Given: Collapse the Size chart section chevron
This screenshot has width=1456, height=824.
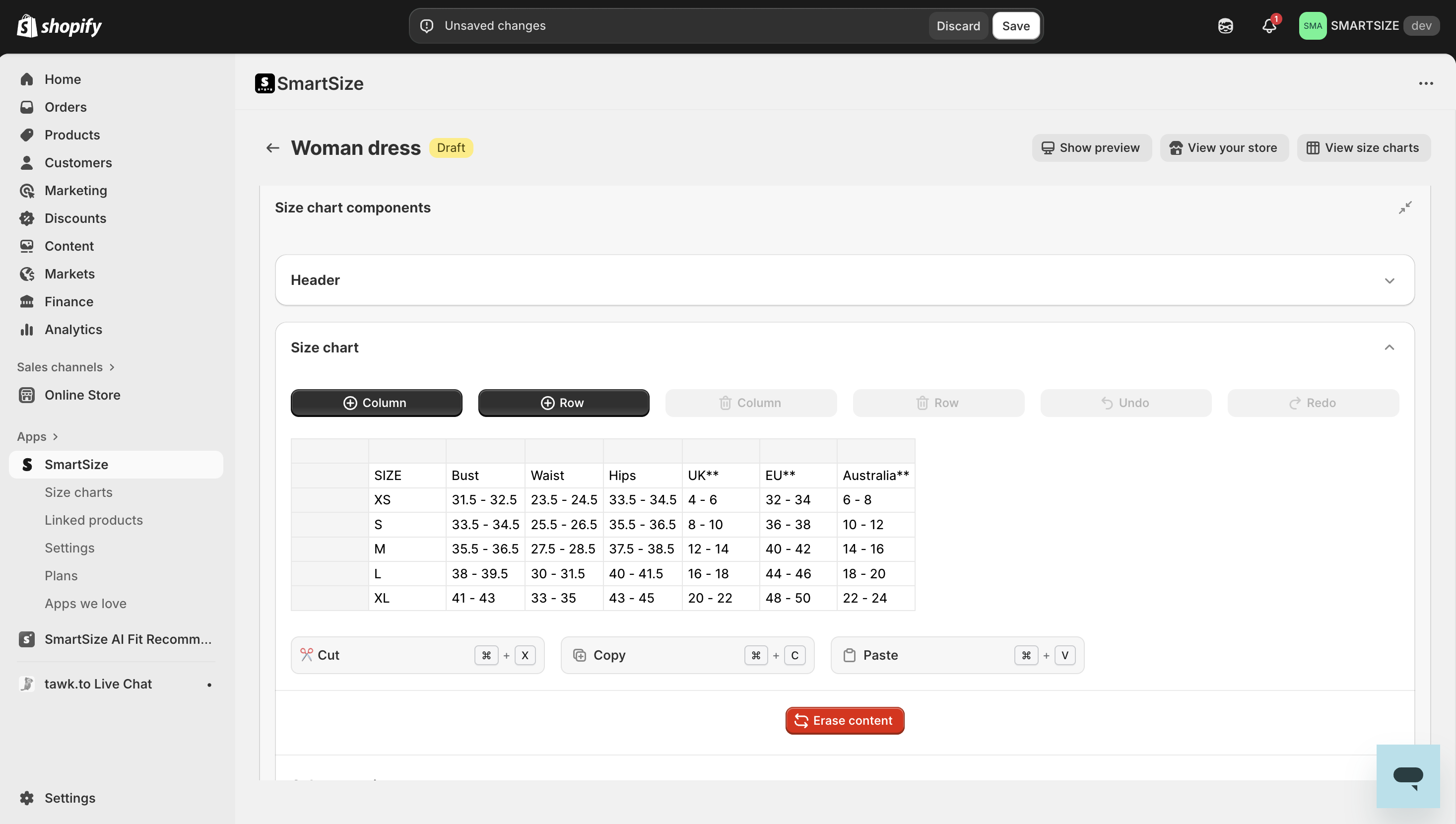Looking at the screenshot, I should [x=1389, y=347].
